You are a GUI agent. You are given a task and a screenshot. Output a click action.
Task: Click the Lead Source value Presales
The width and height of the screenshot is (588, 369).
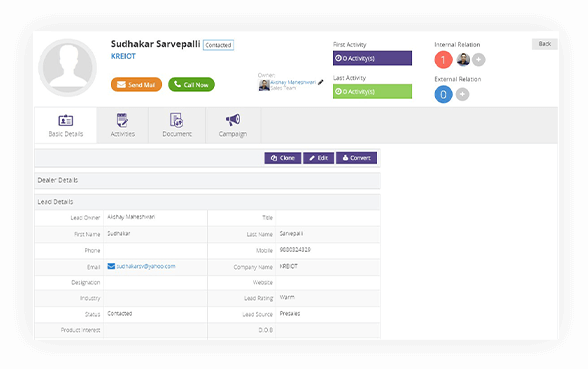point(290,314)
